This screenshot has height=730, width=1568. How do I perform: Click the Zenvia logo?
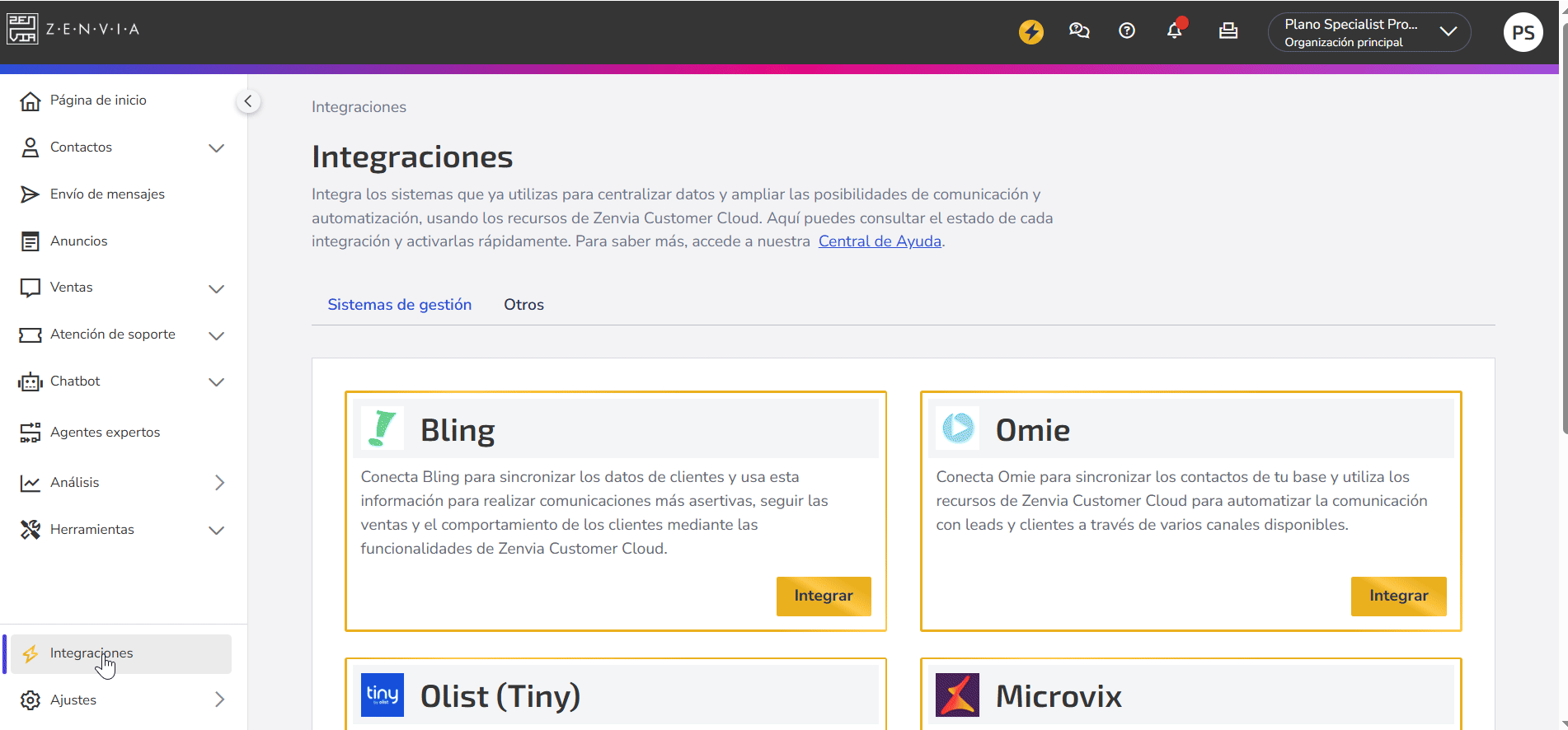coord(73,29)
